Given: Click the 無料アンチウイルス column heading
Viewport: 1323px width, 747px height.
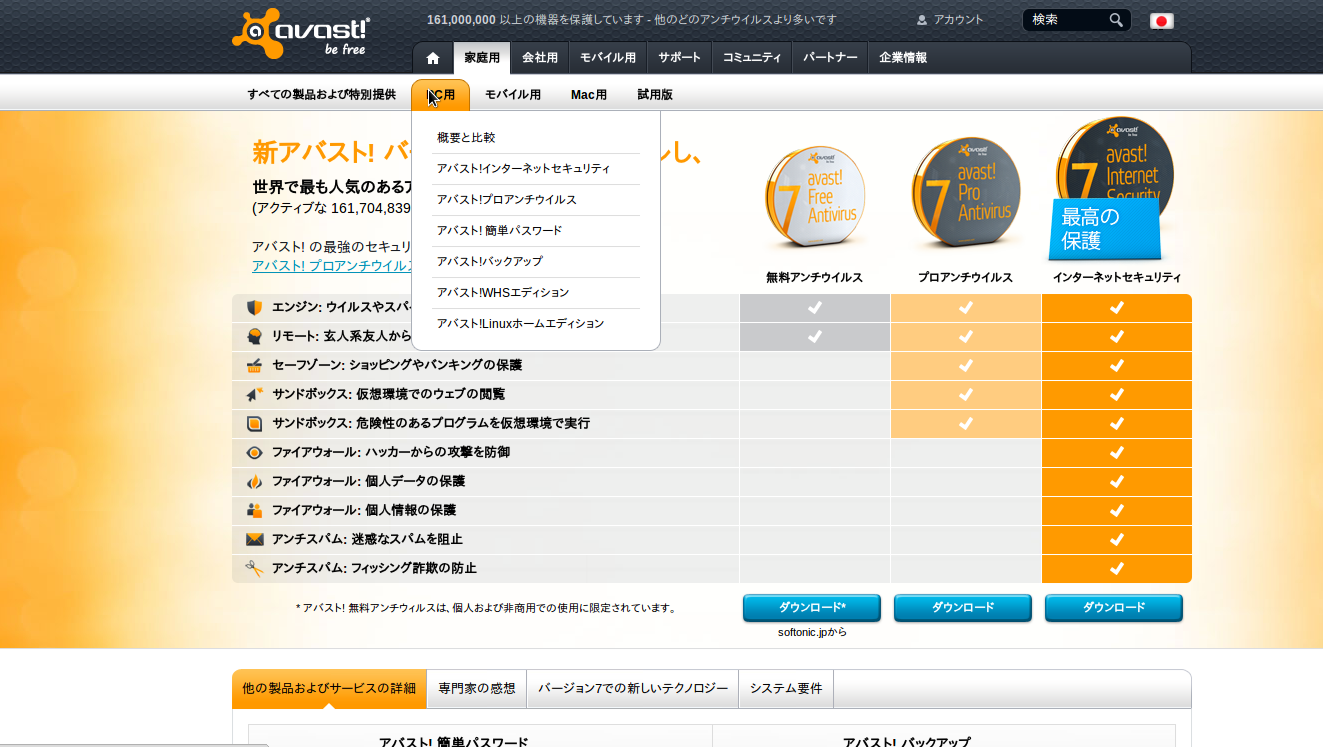Looking at the screenshot, I should click(x=814, y=278).
